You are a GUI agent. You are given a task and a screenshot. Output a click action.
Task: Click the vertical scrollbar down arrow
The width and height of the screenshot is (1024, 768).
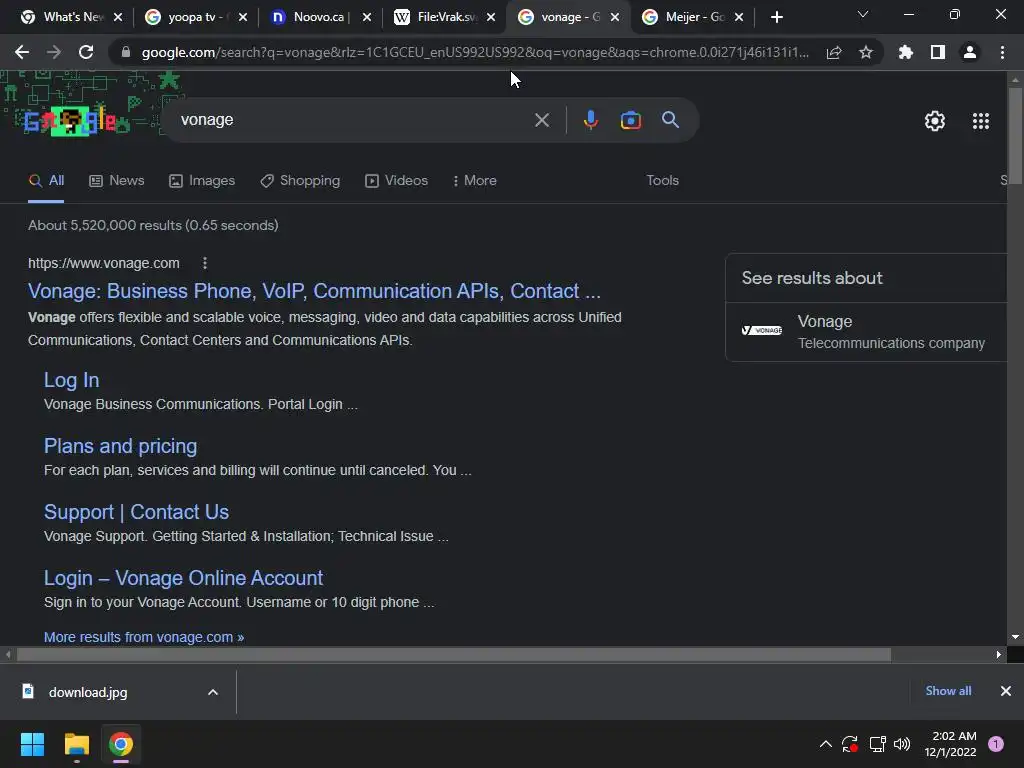coord(1015,637)
